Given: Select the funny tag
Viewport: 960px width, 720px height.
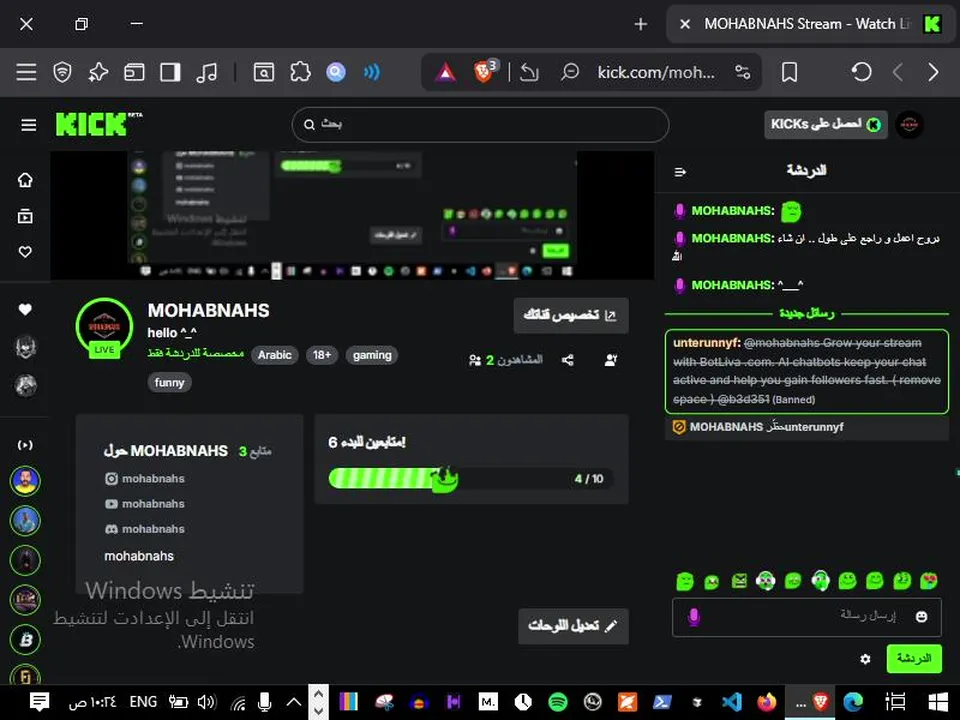Looking at the screenshot, I should 169,383.
